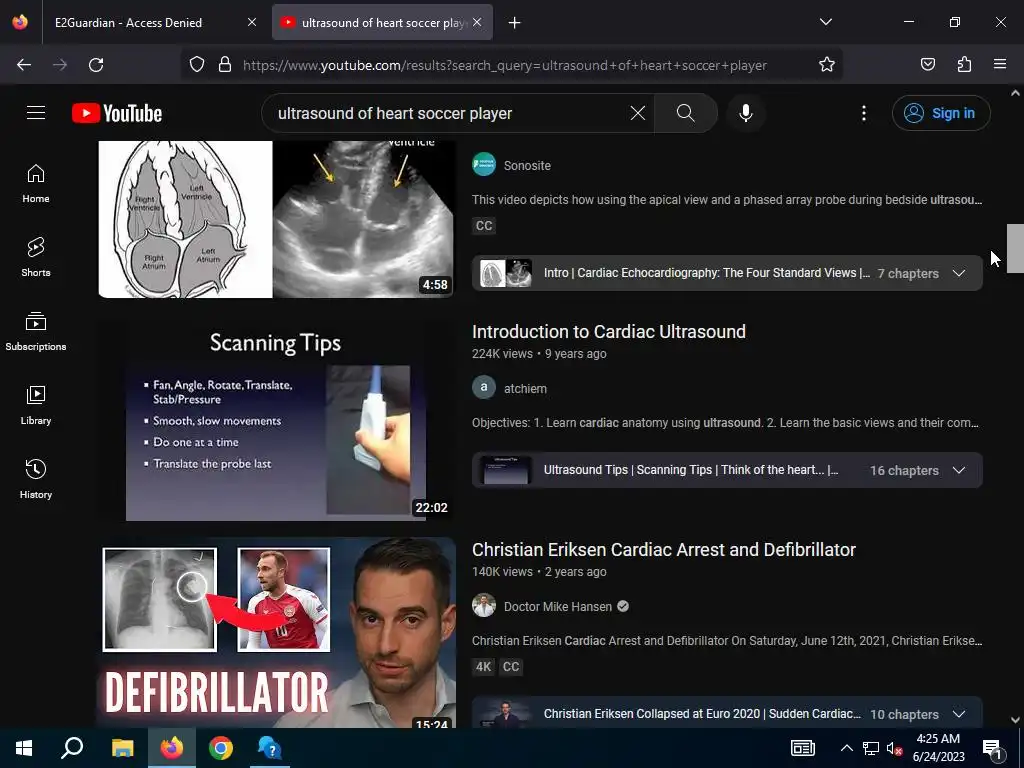The width and height of the screenshot is (1024, 768).
Task: Clear the search query with the X
Action: pos(637,113)
